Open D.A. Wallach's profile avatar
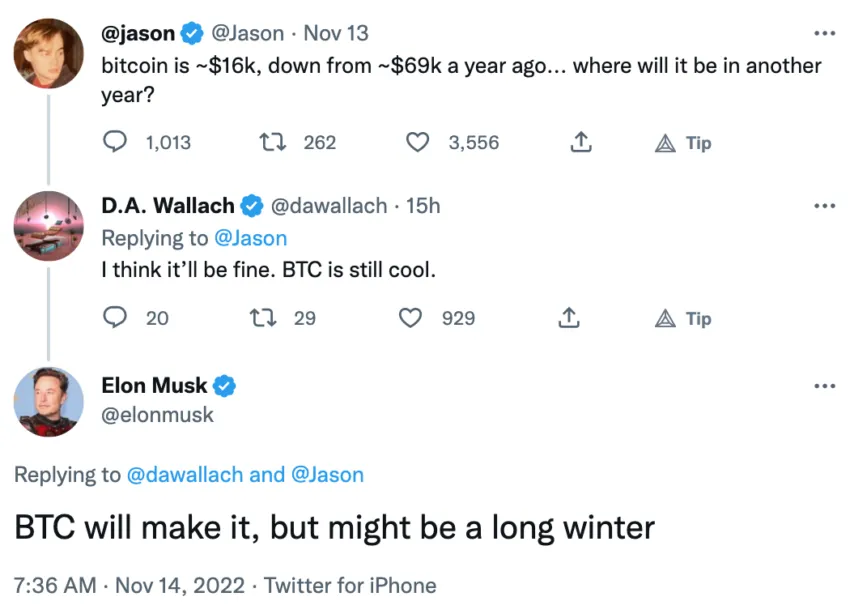850x614 pixels. 49,226
